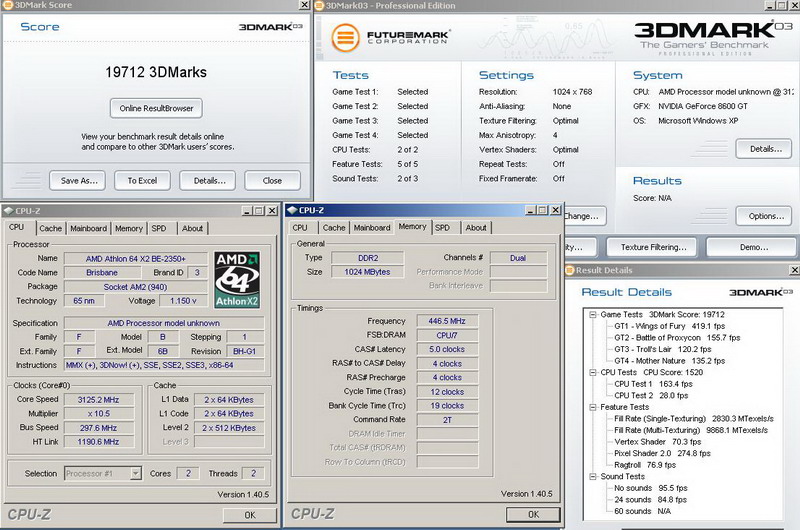
Task: Click the memory Frequency 446.5 MHz field
Action: pyautogui.click(x=447, y=321)
